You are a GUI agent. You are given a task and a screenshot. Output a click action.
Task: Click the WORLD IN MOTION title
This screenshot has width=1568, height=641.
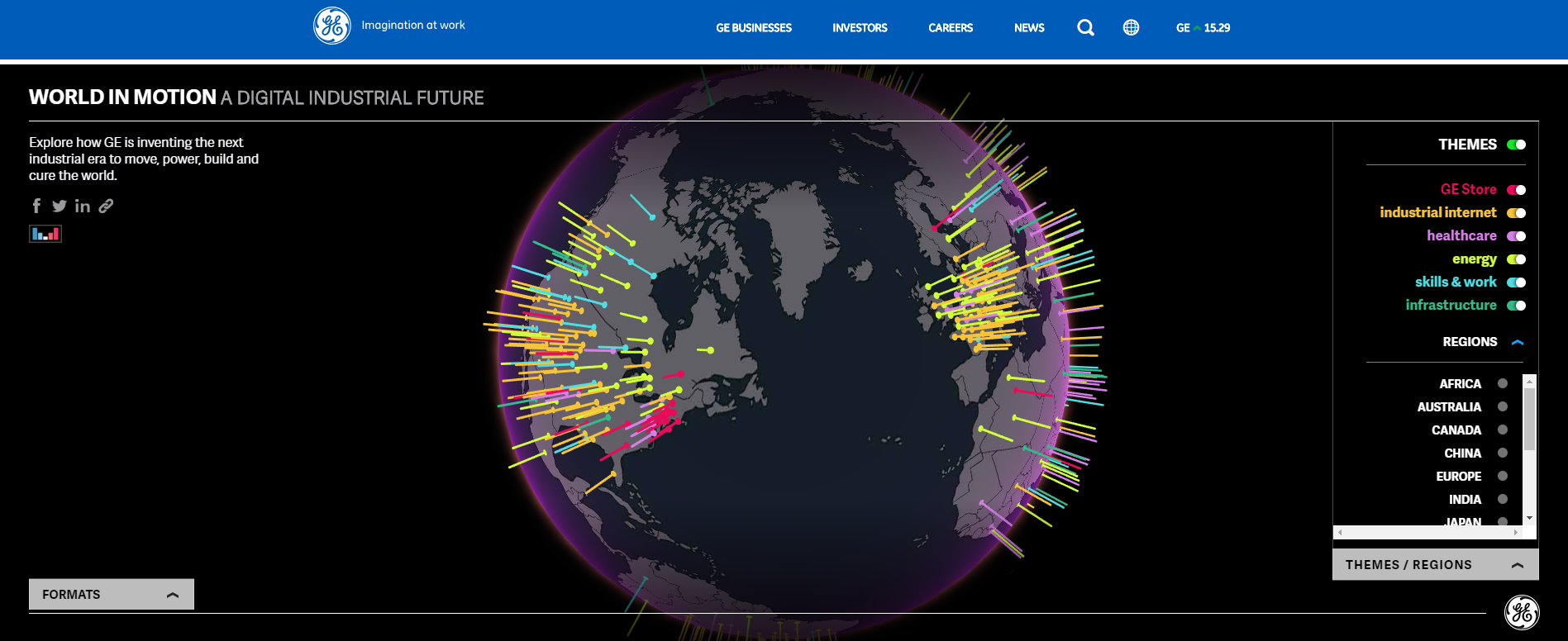[122, 97]
